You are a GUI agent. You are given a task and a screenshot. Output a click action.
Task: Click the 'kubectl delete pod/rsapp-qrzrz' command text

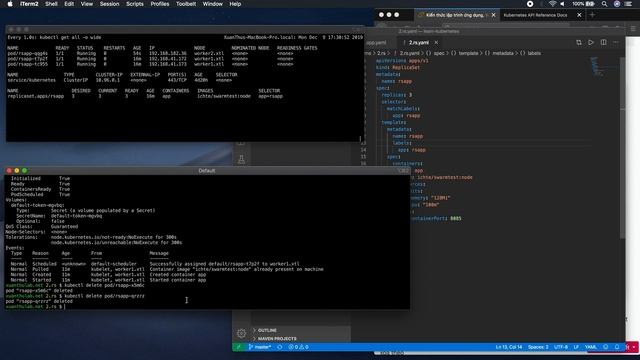104,296
